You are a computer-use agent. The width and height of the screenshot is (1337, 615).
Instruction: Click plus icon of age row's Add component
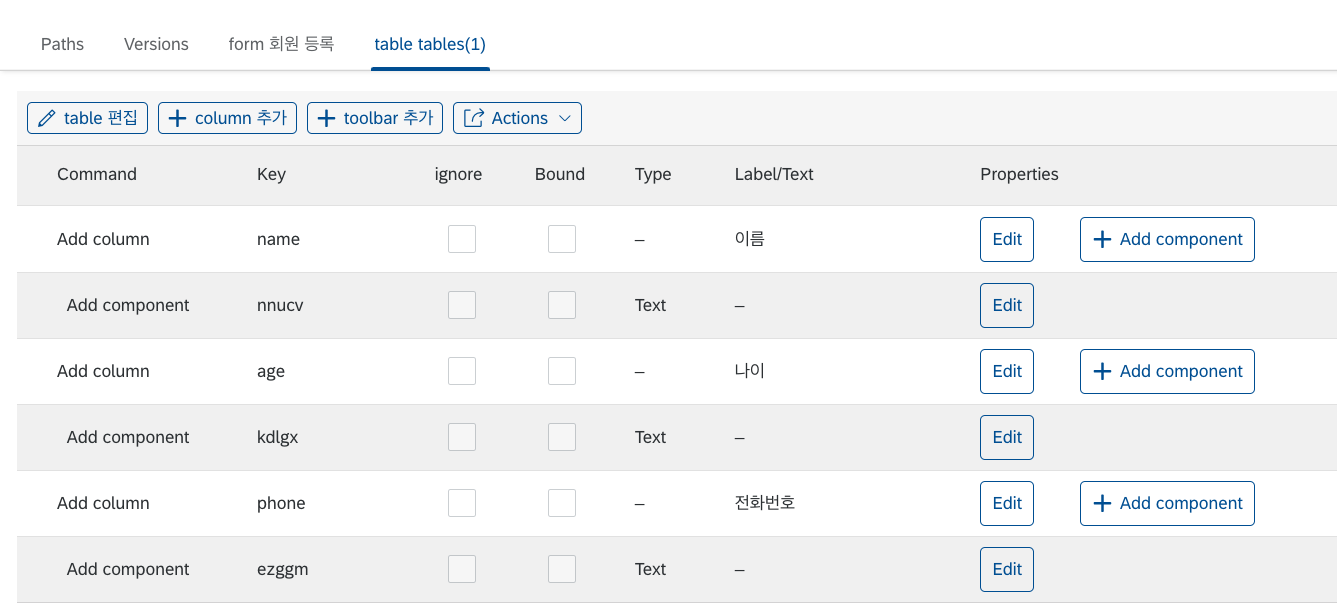[1102, 371]
